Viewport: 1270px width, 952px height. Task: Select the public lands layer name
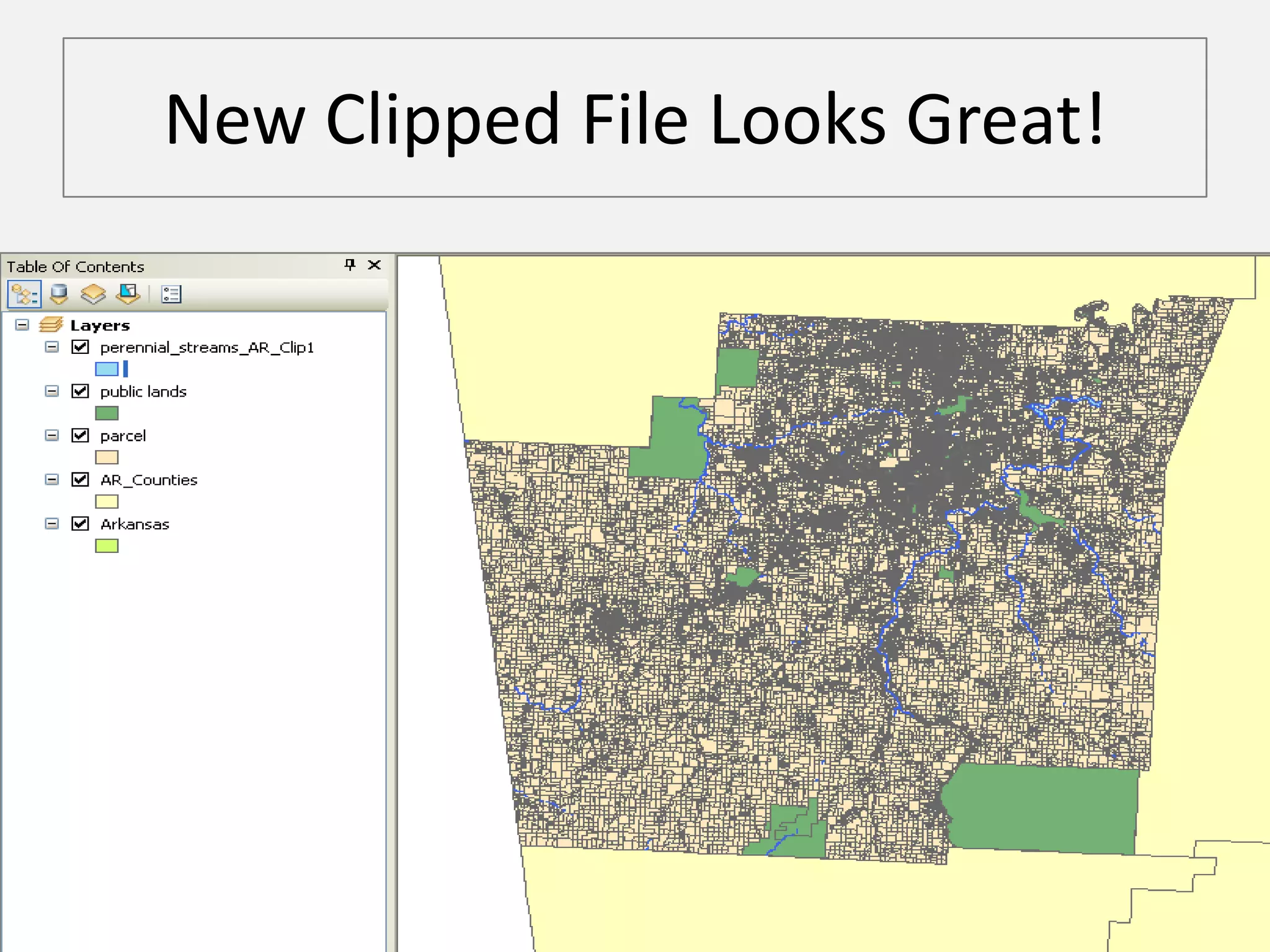[x=143, y=392]
